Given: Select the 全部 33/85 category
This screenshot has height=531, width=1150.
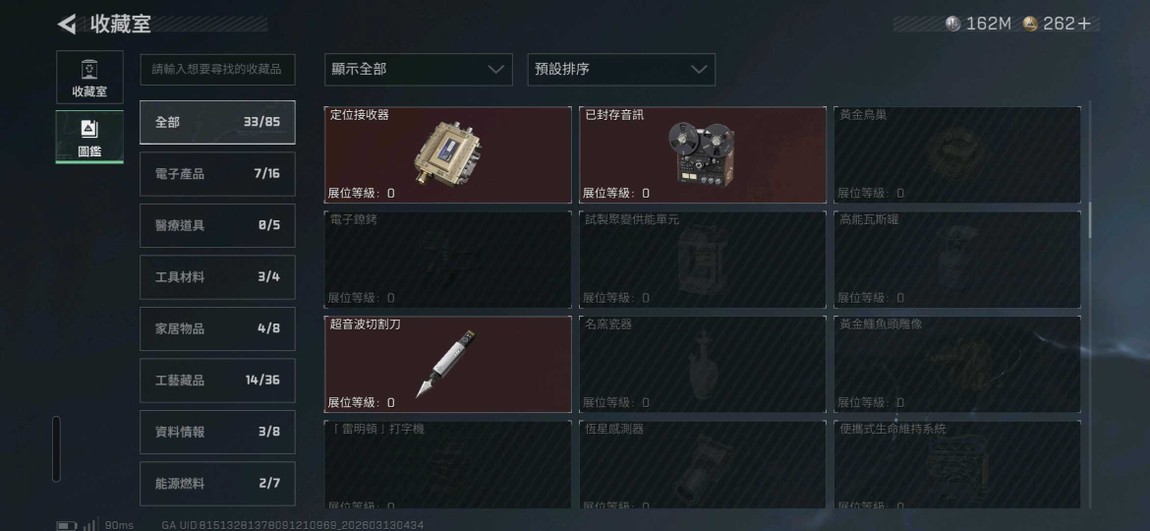Looking at the screenshot, I should point(218,122).
